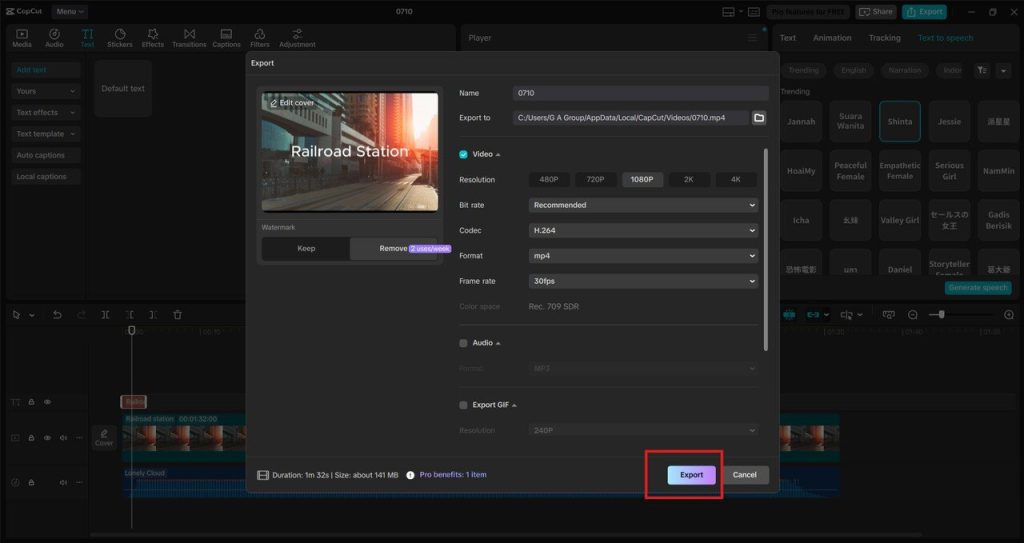This screenshot has width=1024, height=543.
Task: Open the Transitions panel icon
Action: (189, 38)
